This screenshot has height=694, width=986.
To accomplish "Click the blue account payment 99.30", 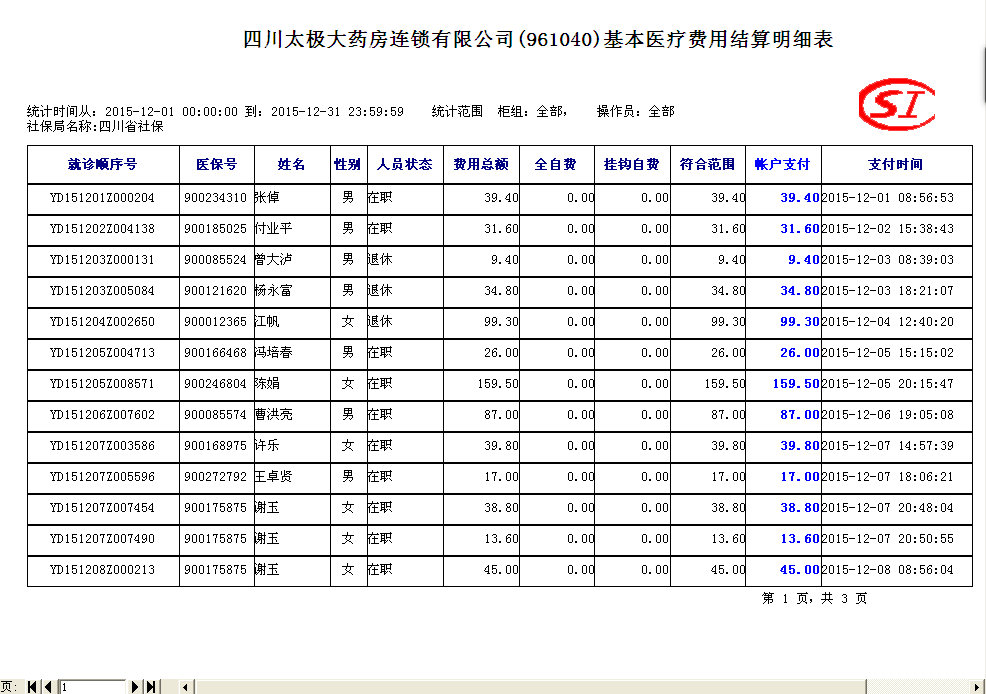I will click(x=800, y=322).
